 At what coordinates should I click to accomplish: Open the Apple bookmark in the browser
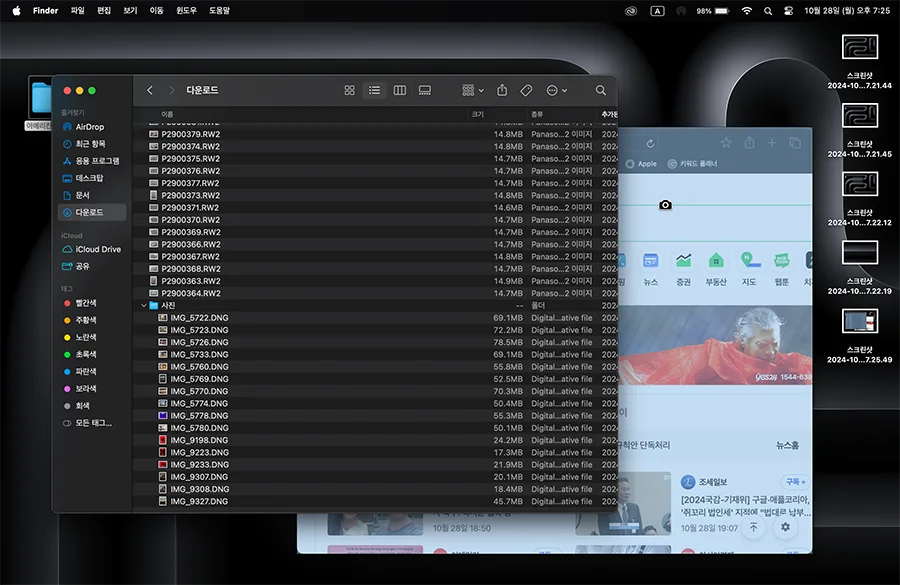pyautogui.click(x=641, y=164)
